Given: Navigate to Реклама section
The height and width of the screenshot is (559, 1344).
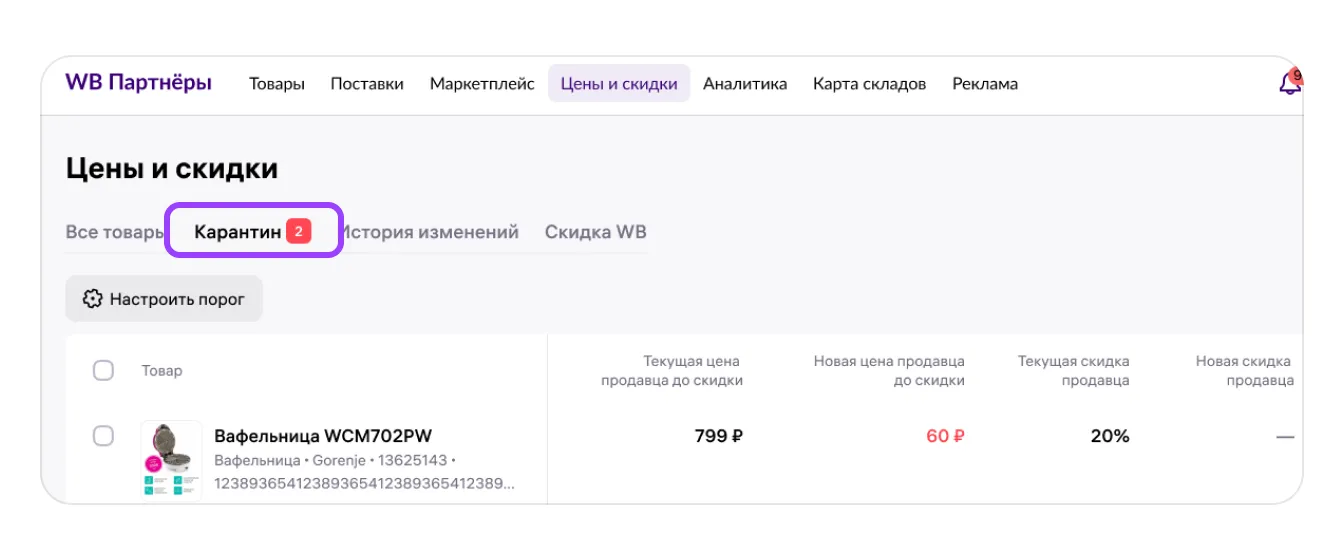Looking at the screenshot, I should point(985,84).
